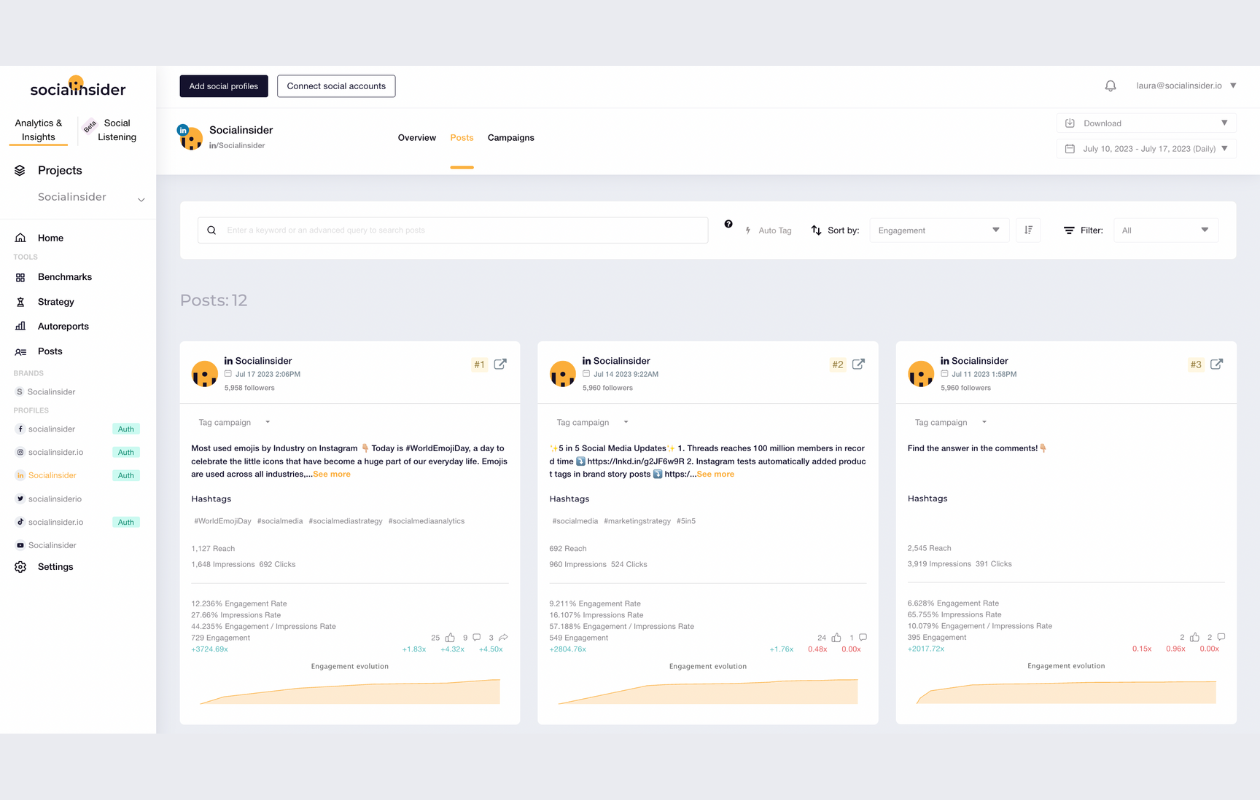1260x800 pixels.
Task: Open the Filter All dropdown
Action: [1166, 230]
